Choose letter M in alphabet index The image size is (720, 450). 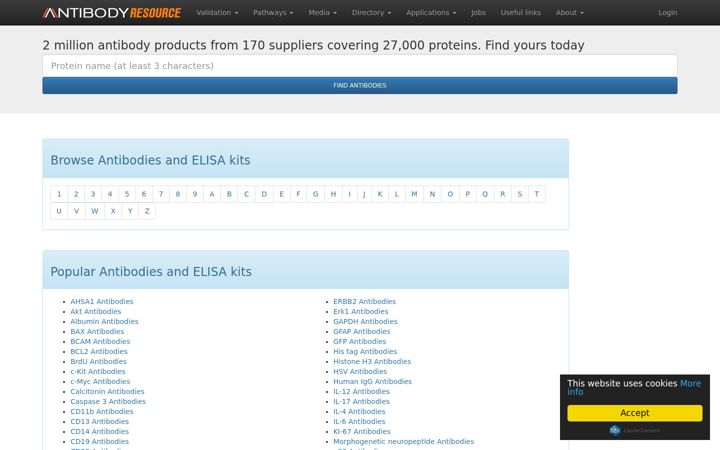coord(414,194)
